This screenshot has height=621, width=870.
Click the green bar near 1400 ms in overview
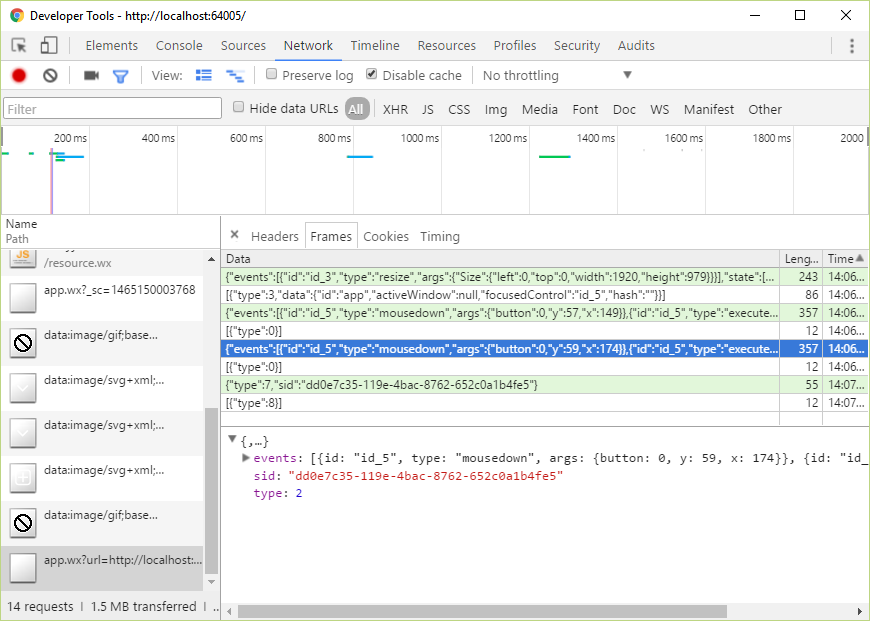(x=554, y=156)
